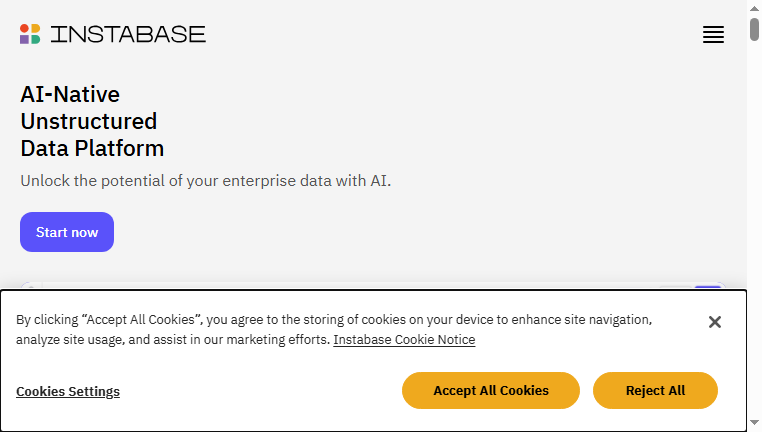Click the INSTABASE wordmark text
The image size is (762, 432).
coord(128,34)
